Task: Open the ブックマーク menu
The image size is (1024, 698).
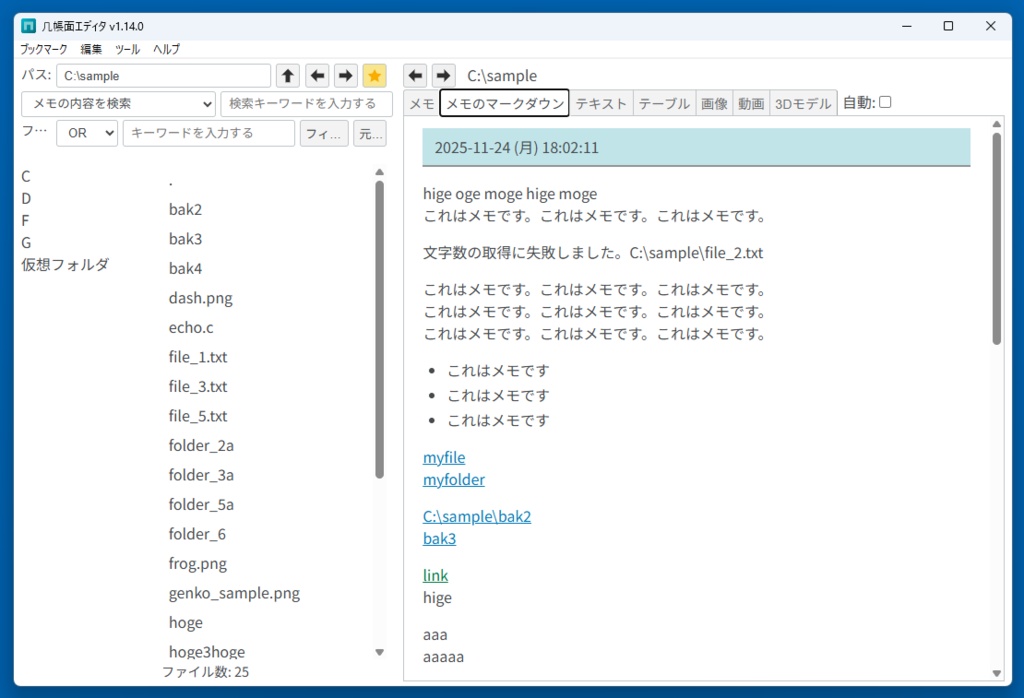Action: point(43,49)
